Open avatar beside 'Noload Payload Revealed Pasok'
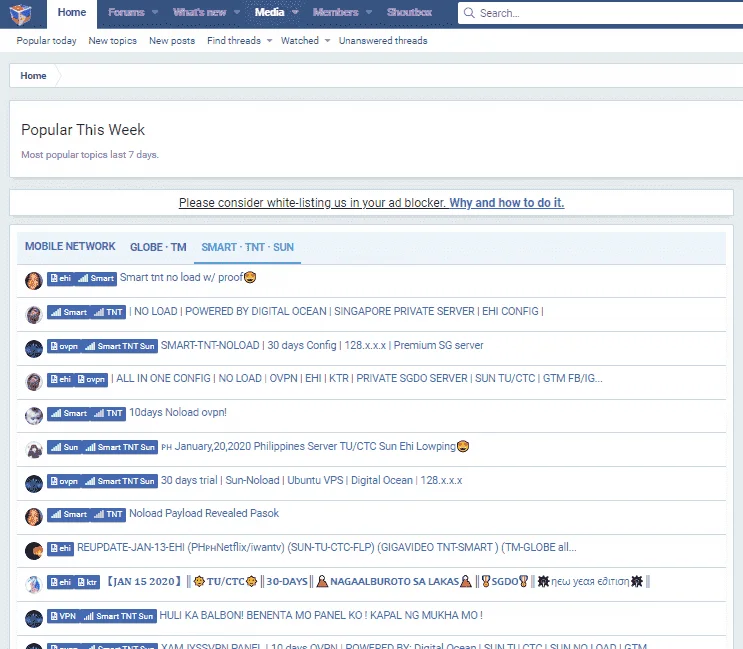 [34, 517]
